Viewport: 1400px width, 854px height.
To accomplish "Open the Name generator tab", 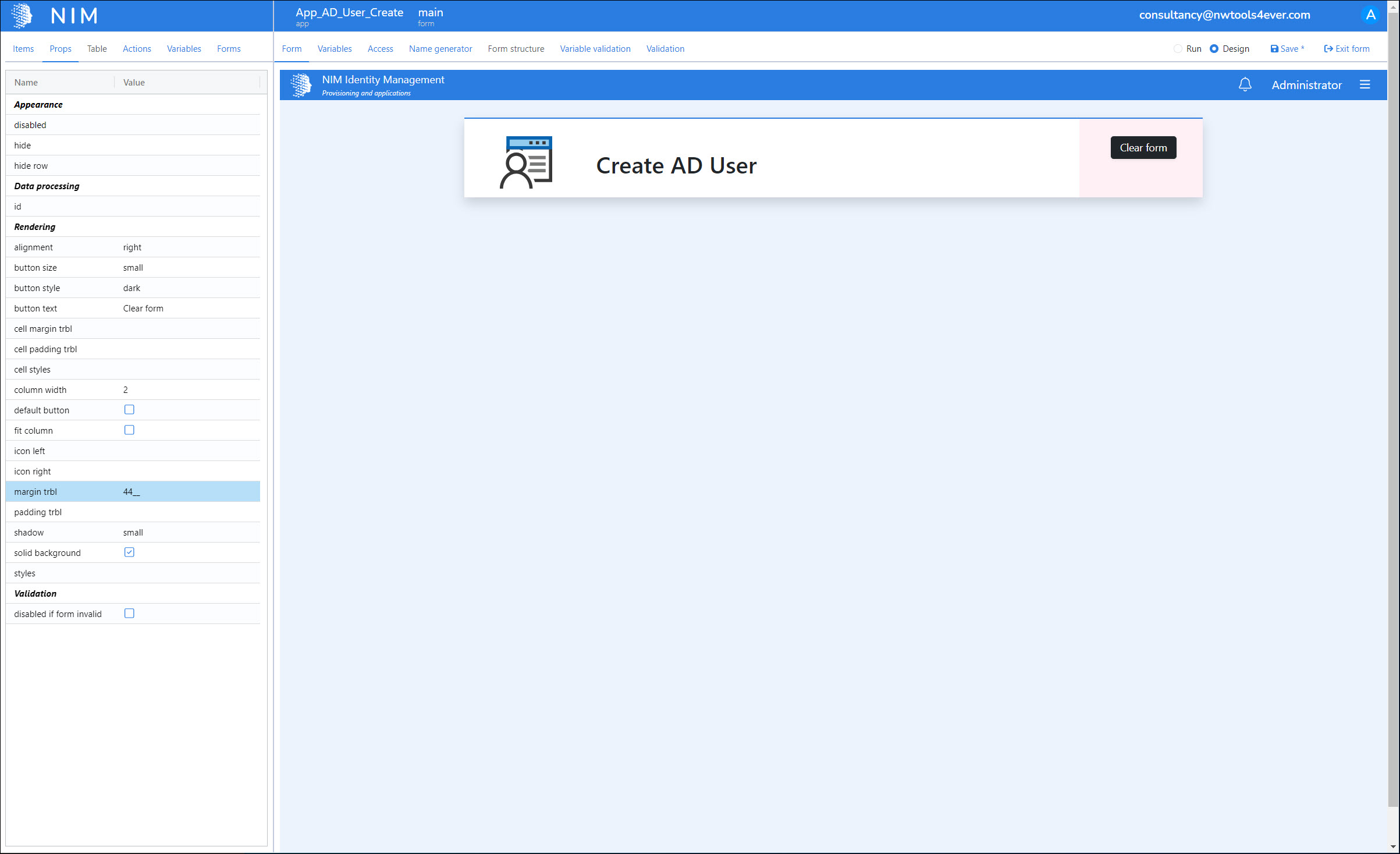I will pyautogui.click(x=440, y=49).
